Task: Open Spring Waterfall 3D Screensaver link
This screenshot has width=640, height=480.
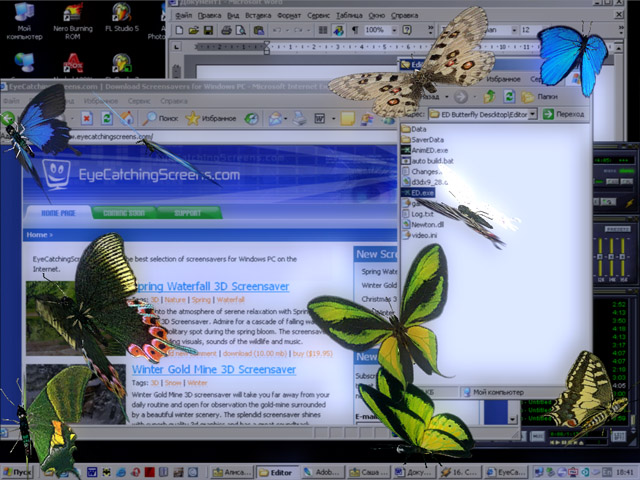Action: [212, 286]
